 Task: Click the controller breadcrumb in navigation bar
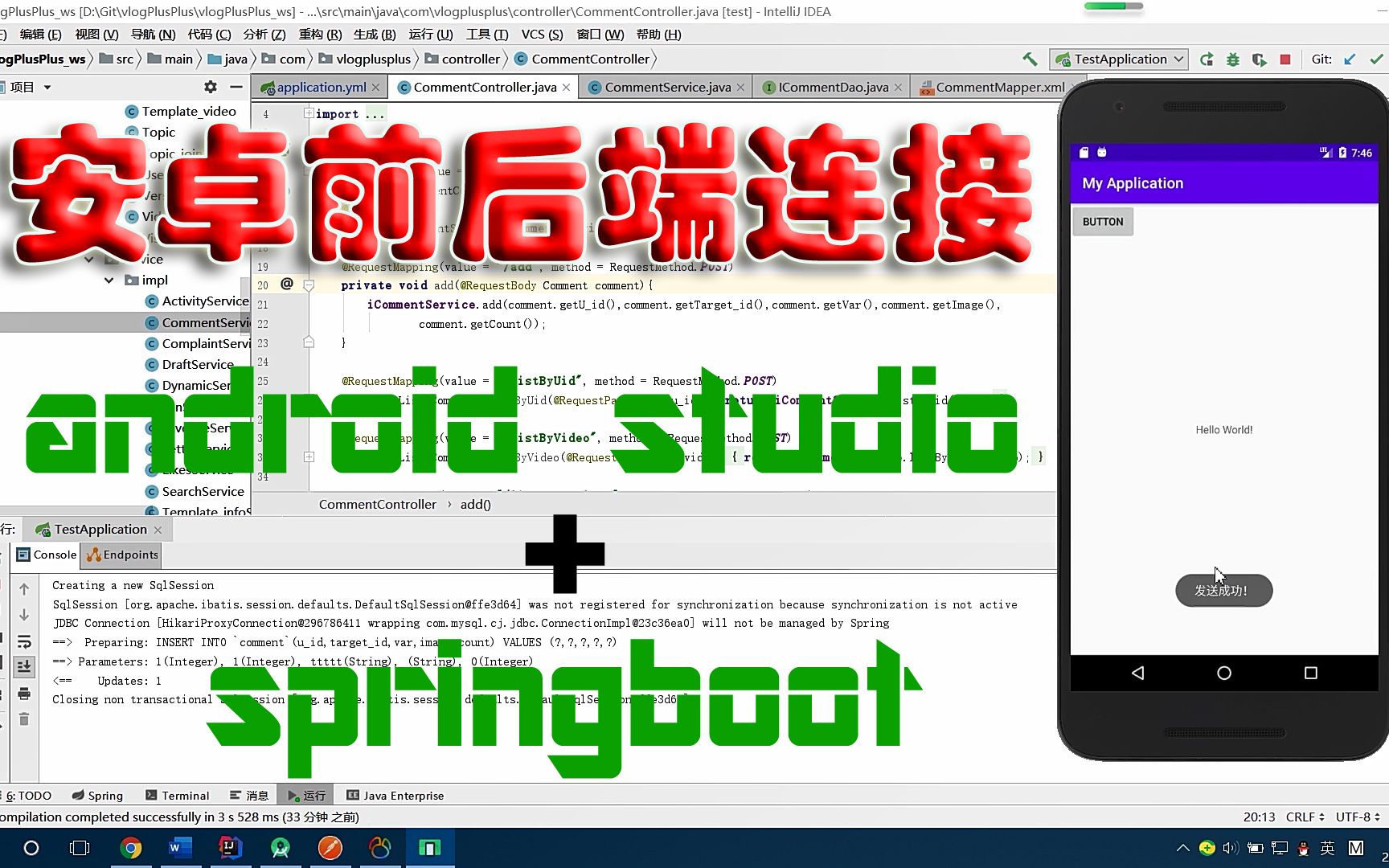[x=463, y=59]
